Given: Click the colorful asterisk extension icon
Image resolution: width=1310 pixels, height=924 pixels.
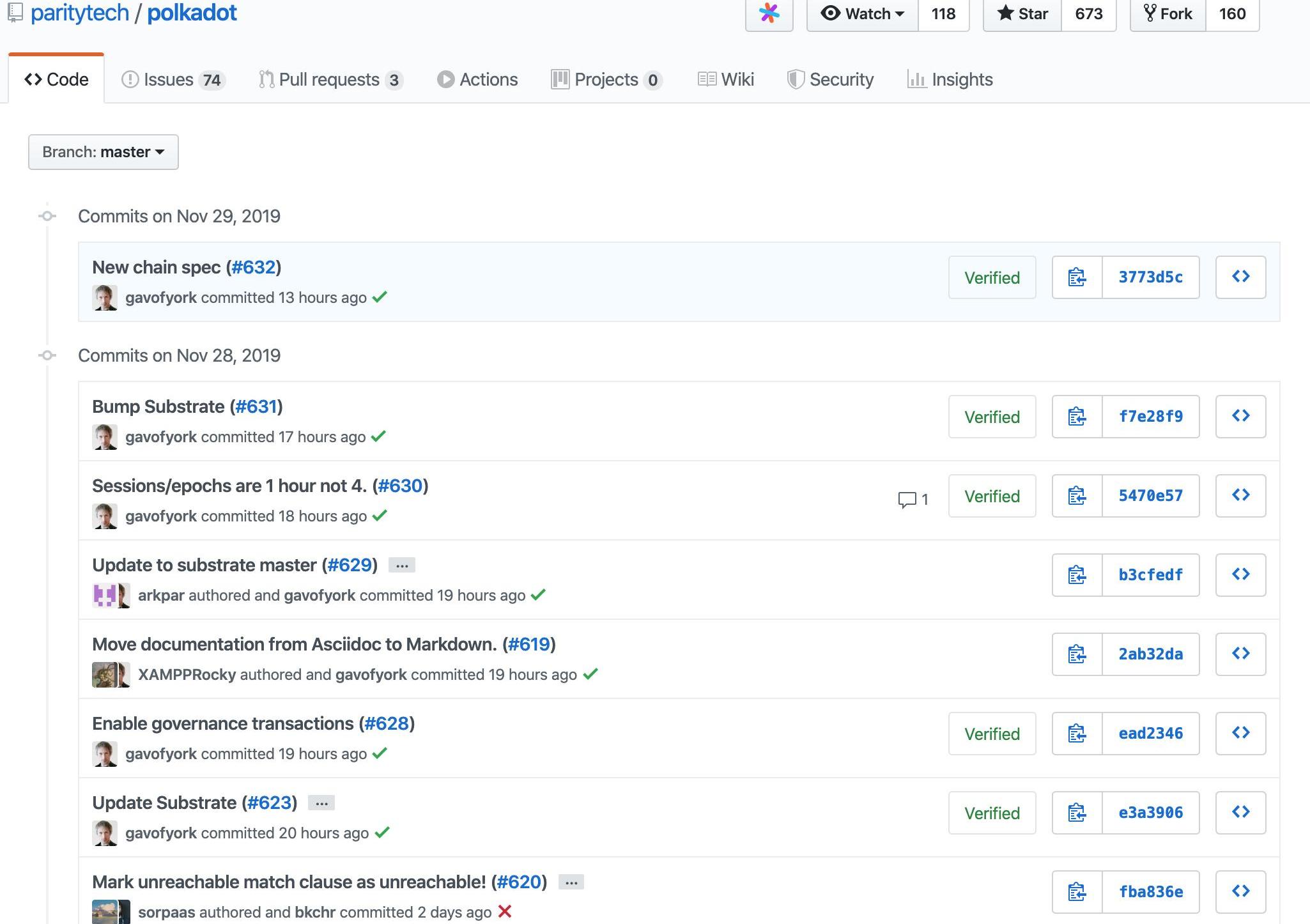Looking at the screenshot, I should pos(769,13).
